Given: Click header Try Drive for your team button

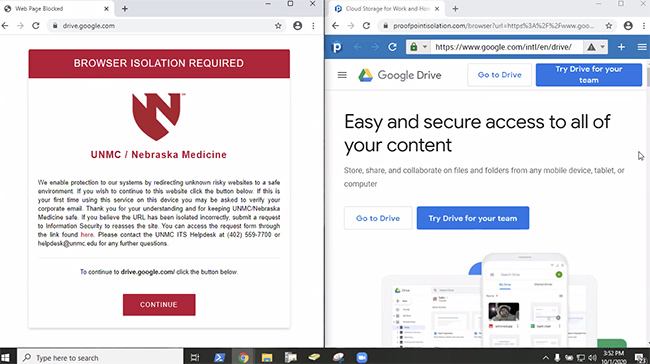Looking at the screenshot, I should pyautogui.click(x=589, y=75).
